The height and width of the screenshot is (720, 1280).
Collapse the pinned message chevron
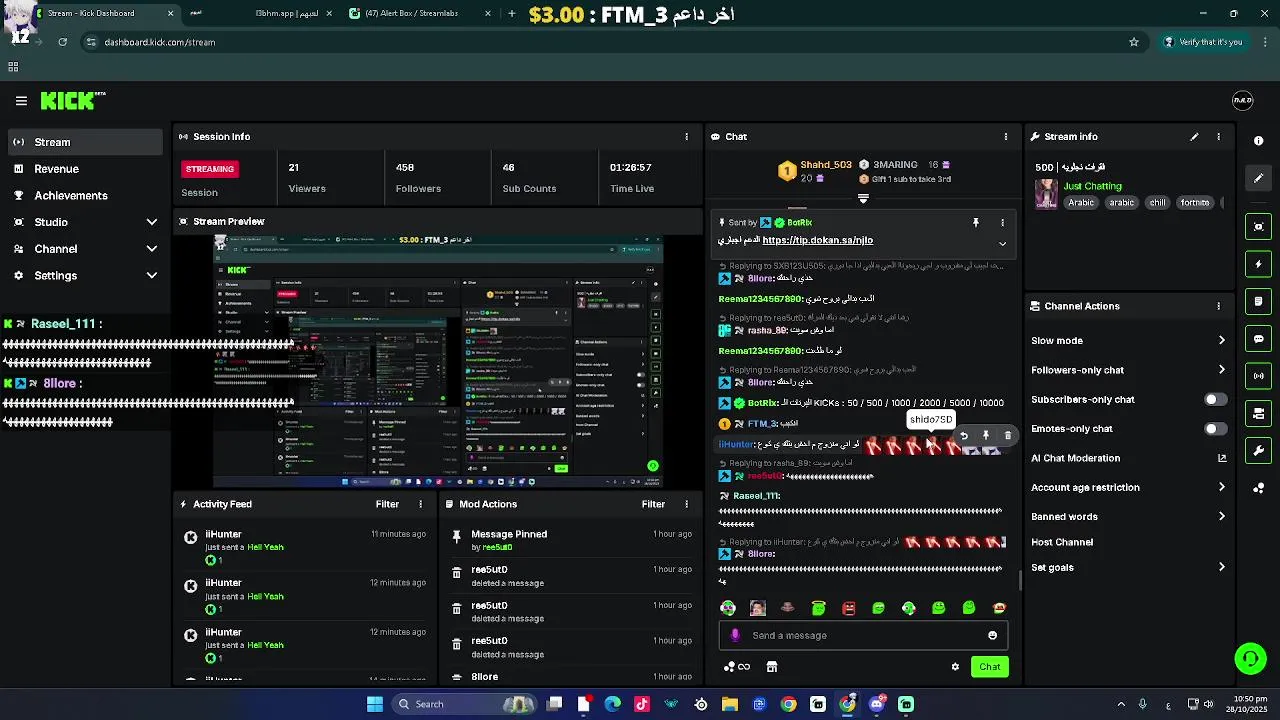(1002, 243)
